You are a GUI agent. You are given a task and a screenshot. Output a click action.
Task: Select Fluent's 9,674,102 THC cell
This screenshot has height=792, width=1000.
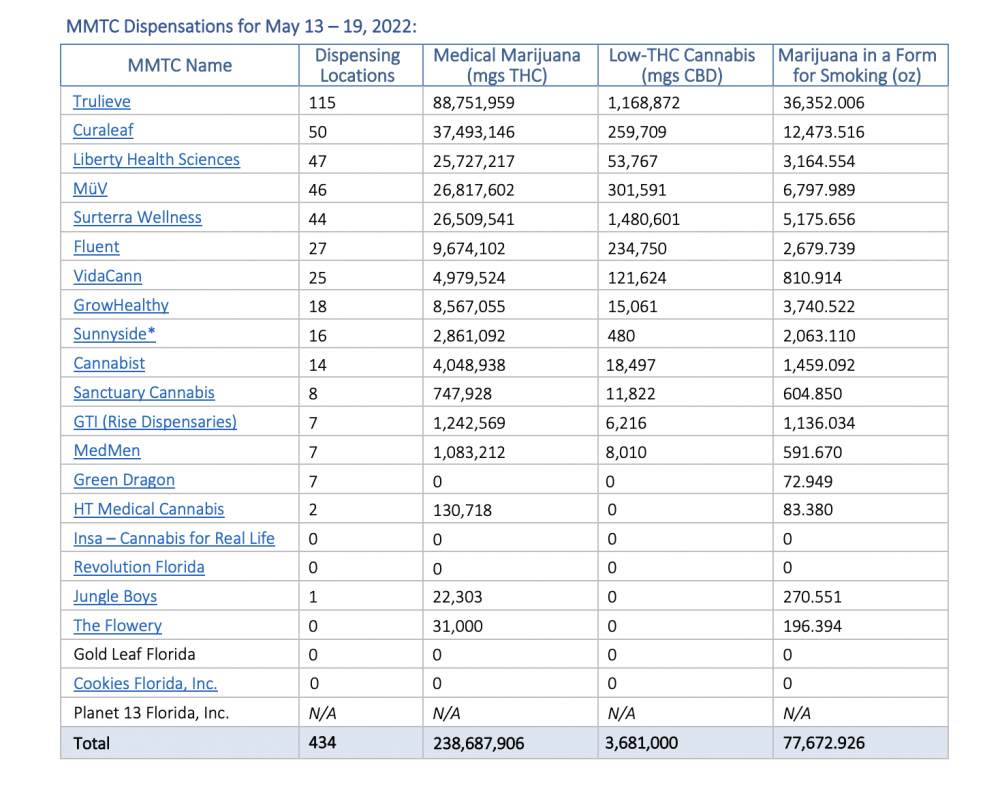pyautogui.click(x=469, y=249)
